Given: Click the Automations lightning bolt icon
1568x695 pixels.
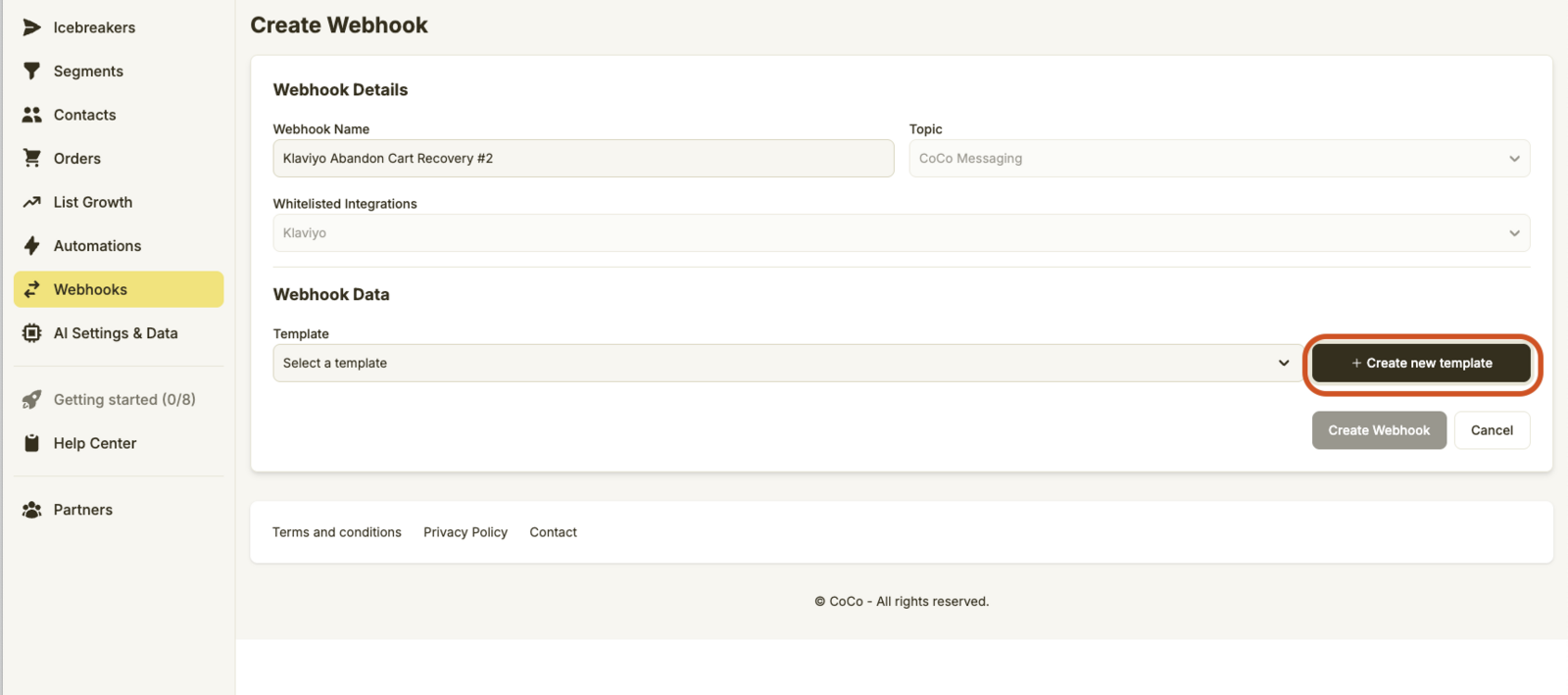Looking at the screenshot, I should click(32, 246).
